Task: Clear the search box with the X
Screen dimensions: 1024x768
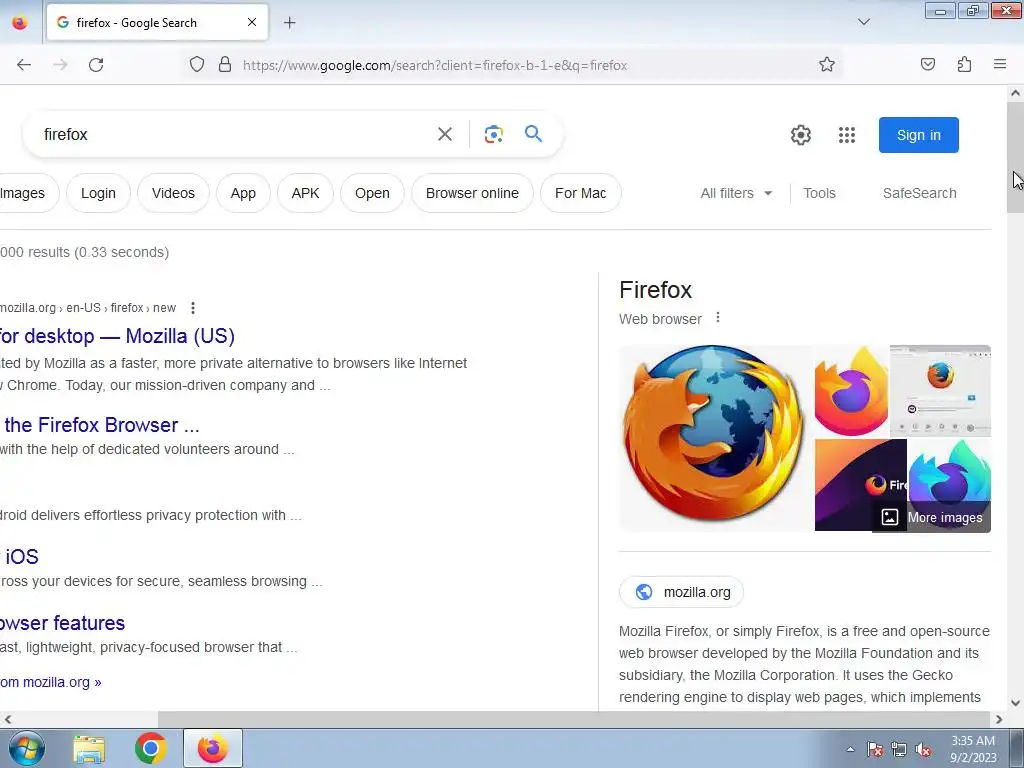Action: click(x=445, y=134)
